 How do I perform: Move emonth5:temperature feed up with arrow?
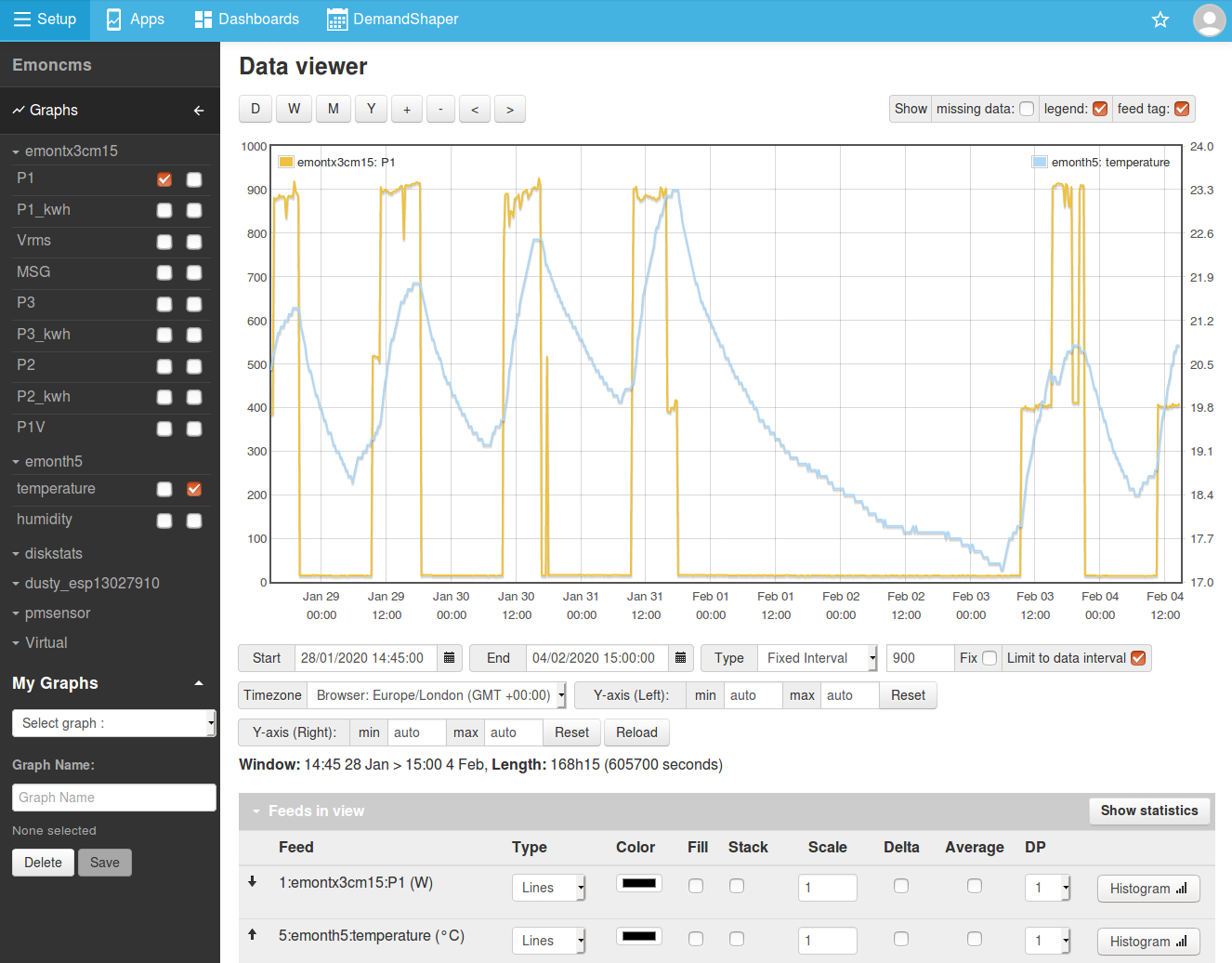coord(252,934)
